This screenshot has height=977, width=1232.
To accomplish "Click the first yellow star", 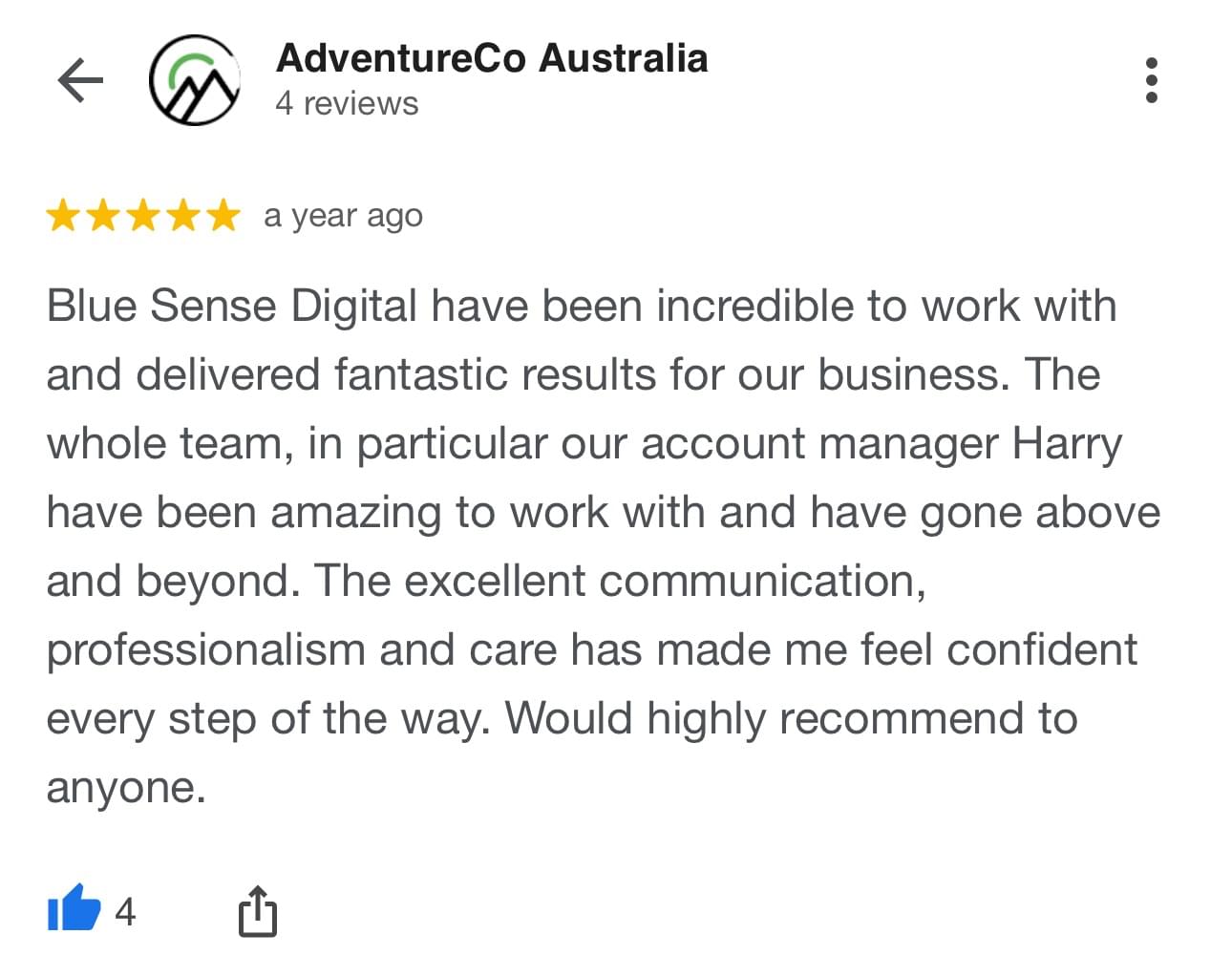I will click(63, 216).
